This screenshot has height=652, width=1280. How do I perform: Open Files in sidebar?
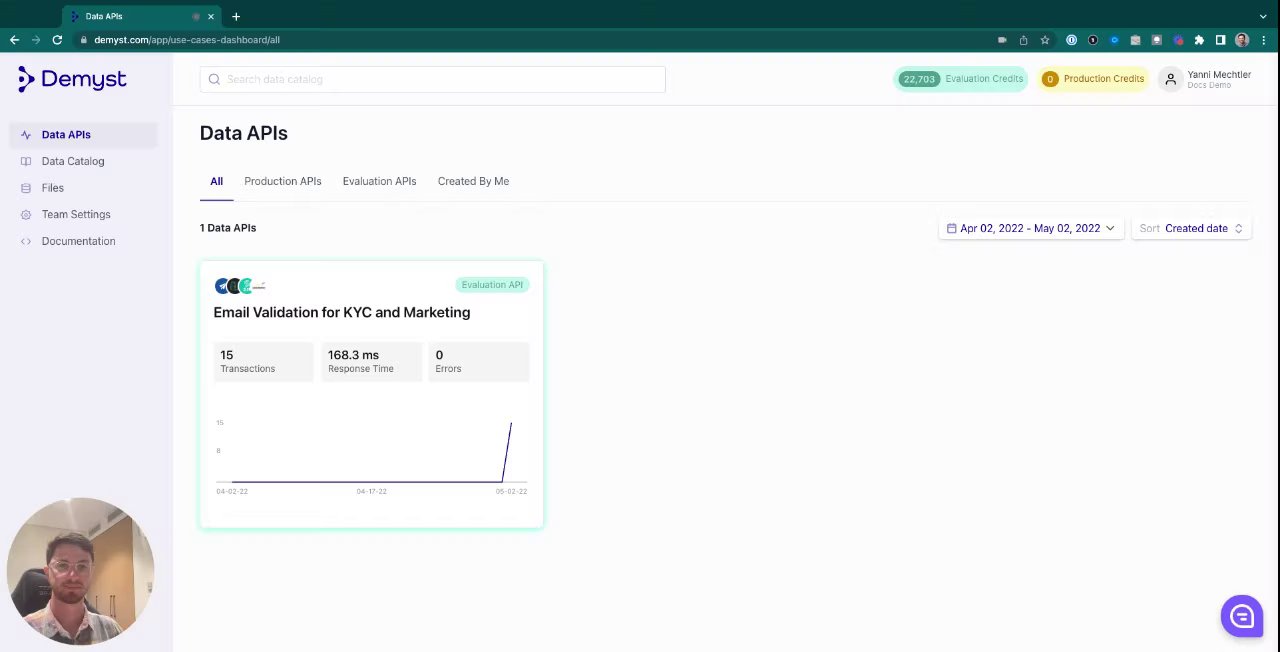[84, 188]
